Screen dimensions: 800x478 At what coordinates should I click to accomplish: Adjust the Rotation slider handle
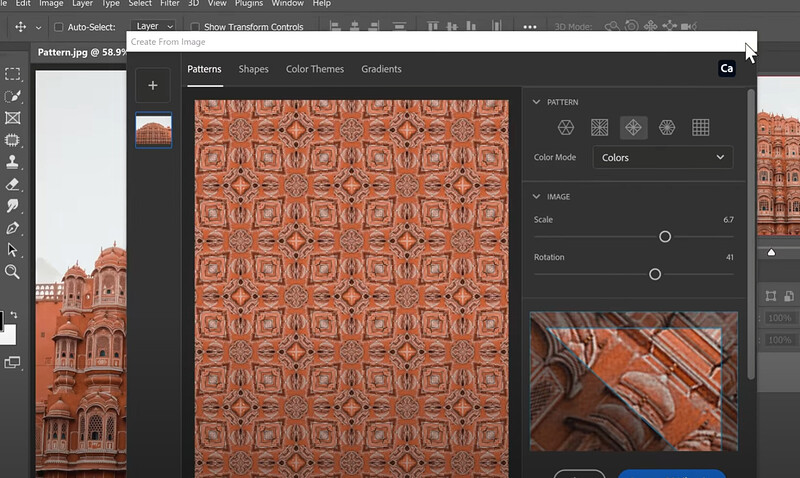[x=655, y=274]
